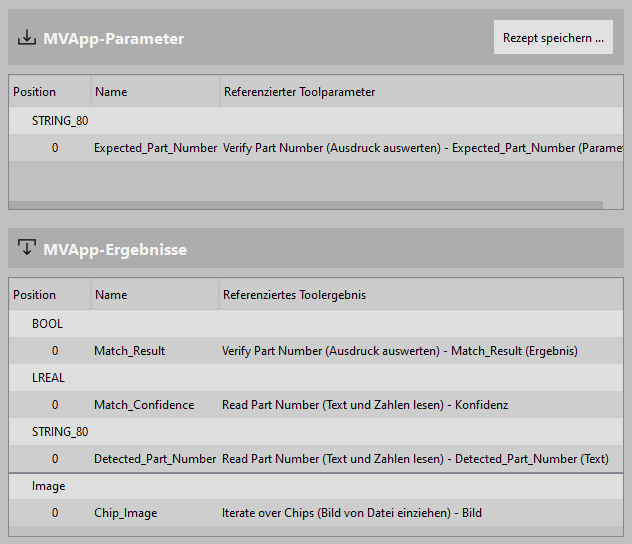Screen dimensions: 632x544
Task: Select the Detected_Part_Number result entry
Action: tap(155, 459)
